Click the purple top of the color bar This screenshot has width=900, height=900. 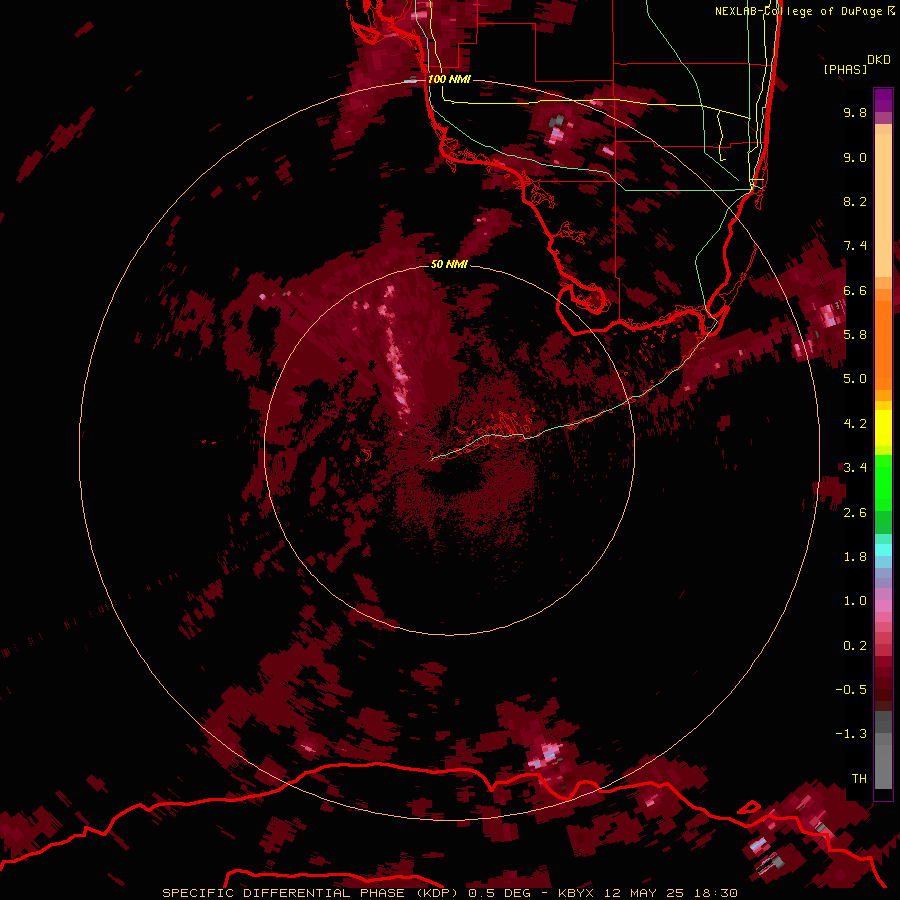pyautogui.click(x=883, y=100)
